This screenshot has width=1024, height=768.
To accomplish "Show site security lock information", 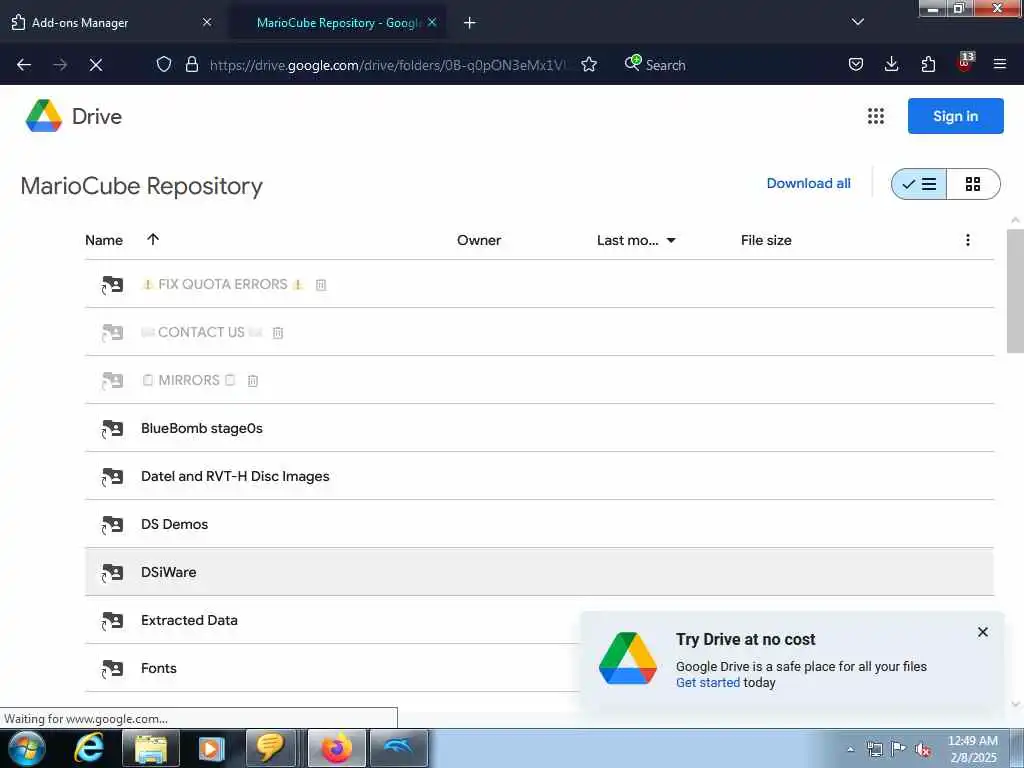I will [191, 64].
